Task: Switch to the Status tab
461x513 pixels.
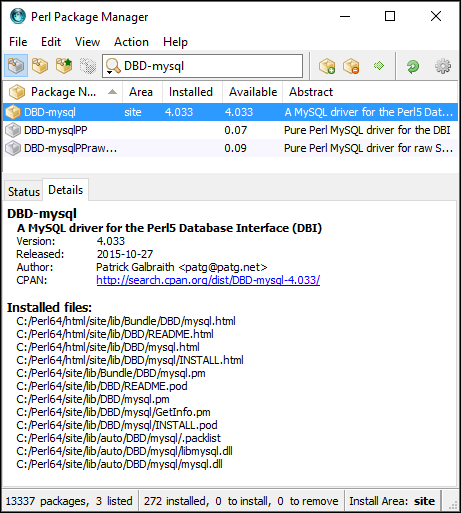Action: pos(24,192)
